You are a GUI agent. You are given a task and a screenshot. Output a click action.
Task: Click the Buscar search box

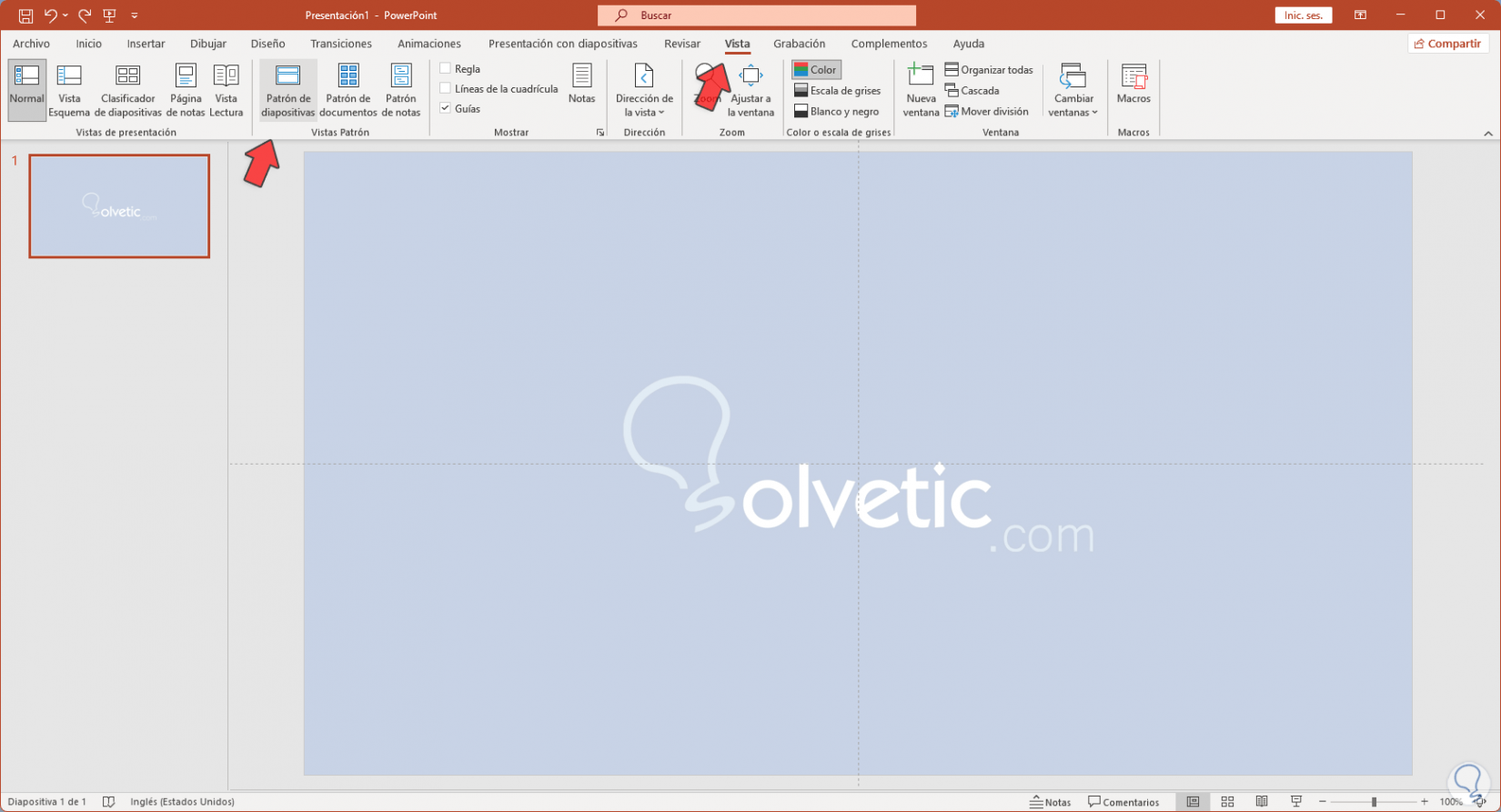(757, 15)
